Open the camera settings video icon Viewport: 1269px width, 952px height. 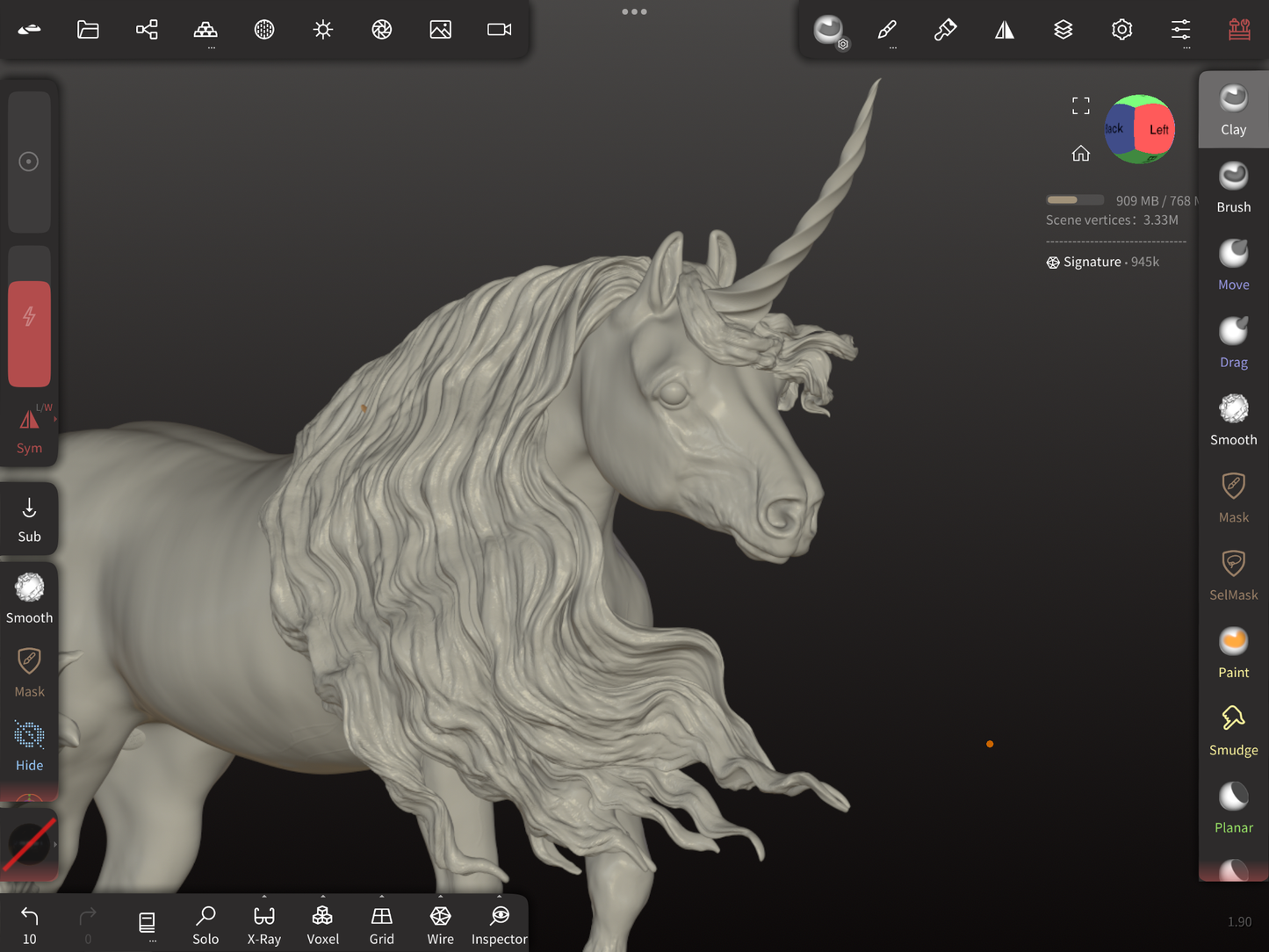coord(499,30)
